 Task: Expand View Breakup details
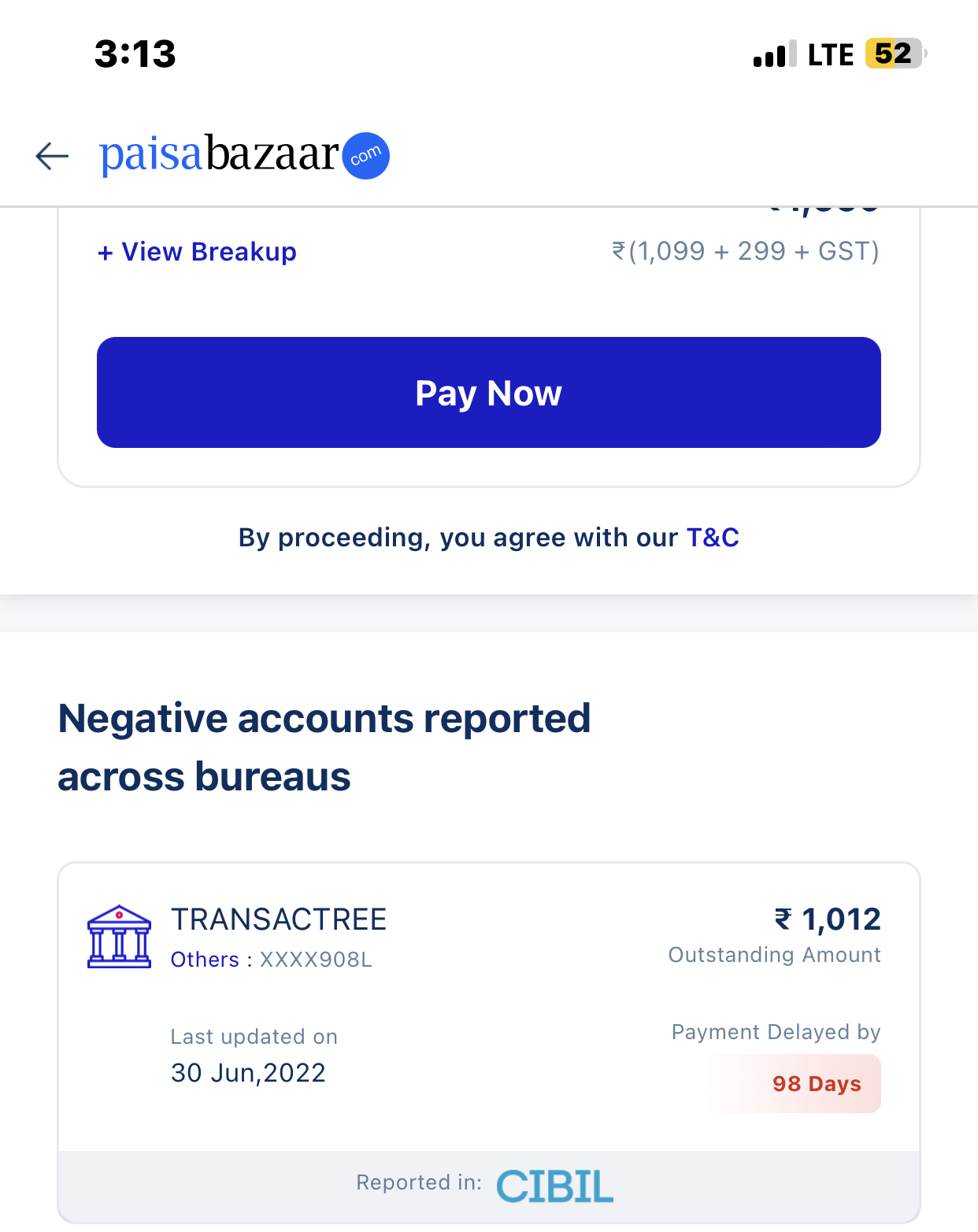pos(197,252)
